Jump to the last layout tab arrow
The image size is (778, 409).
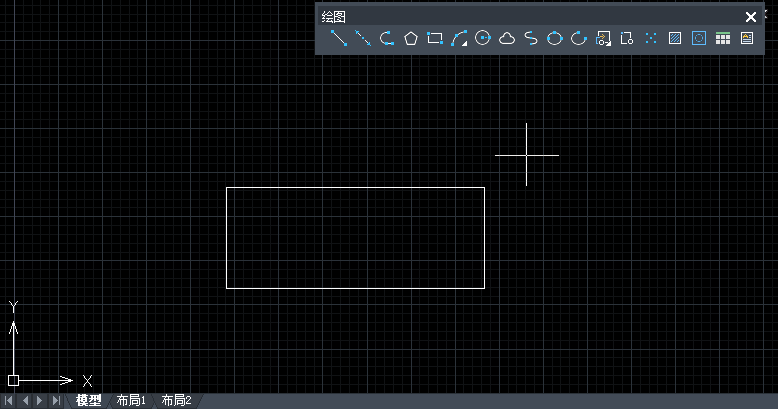coord(57,401)
